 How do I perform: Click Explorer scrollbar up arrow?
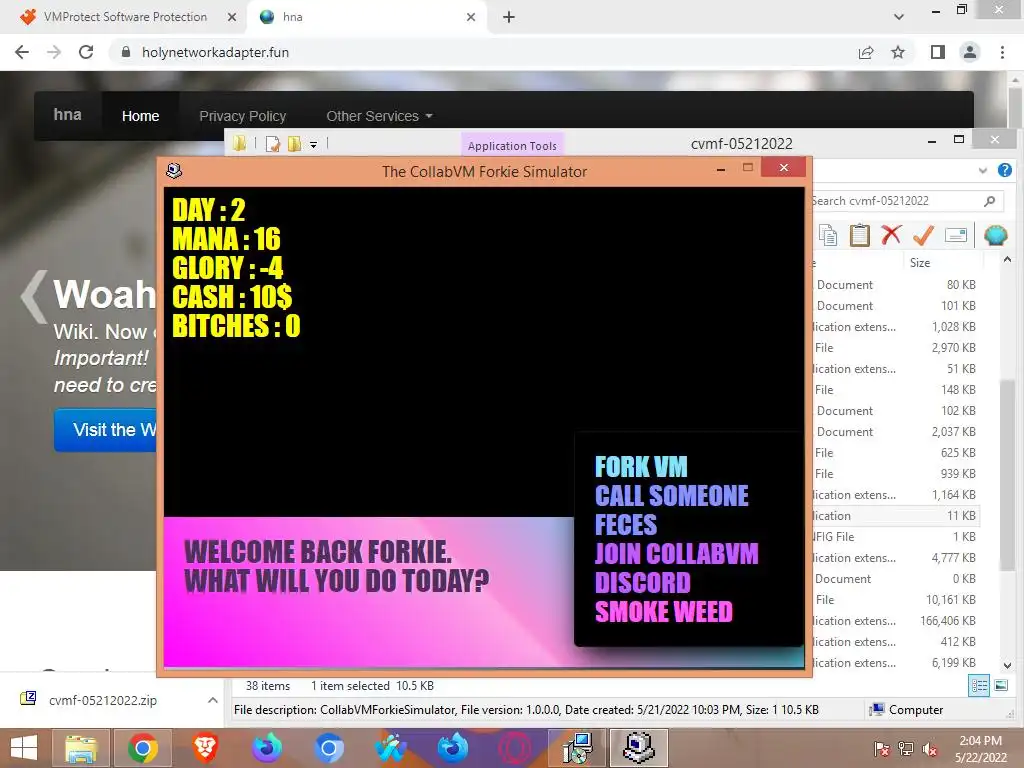pyautogui.click(x=1007, y=260)
